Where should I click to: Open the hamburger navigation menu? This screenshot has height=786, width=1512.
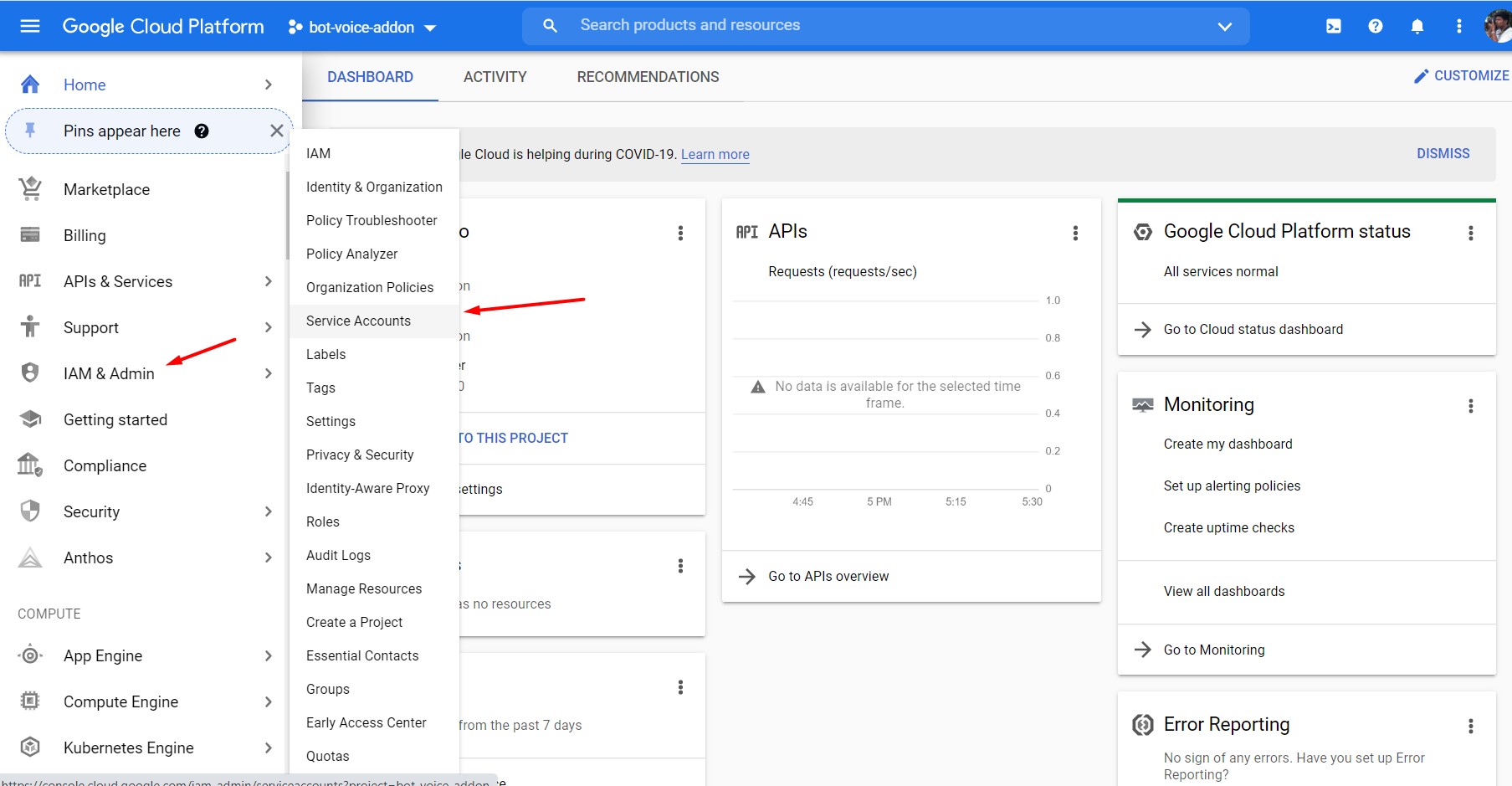pos(30,26)
